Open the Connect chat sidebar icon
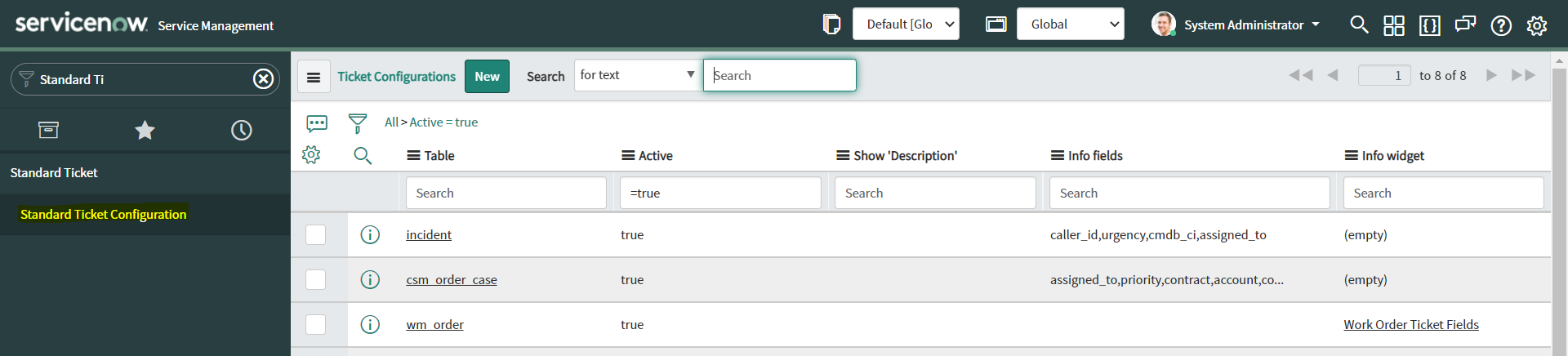Viewport: 1568px width, 356px height. point(1465,24)
